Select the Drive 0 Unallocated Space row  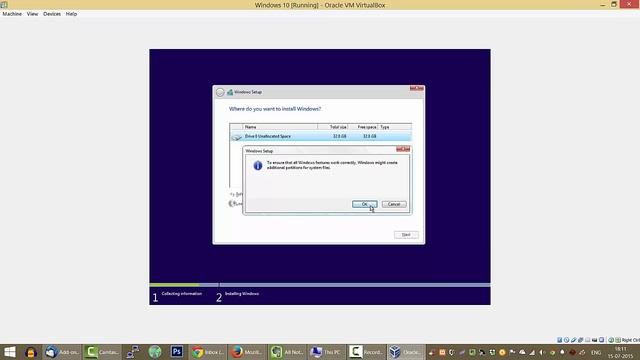tap(320, 136)
